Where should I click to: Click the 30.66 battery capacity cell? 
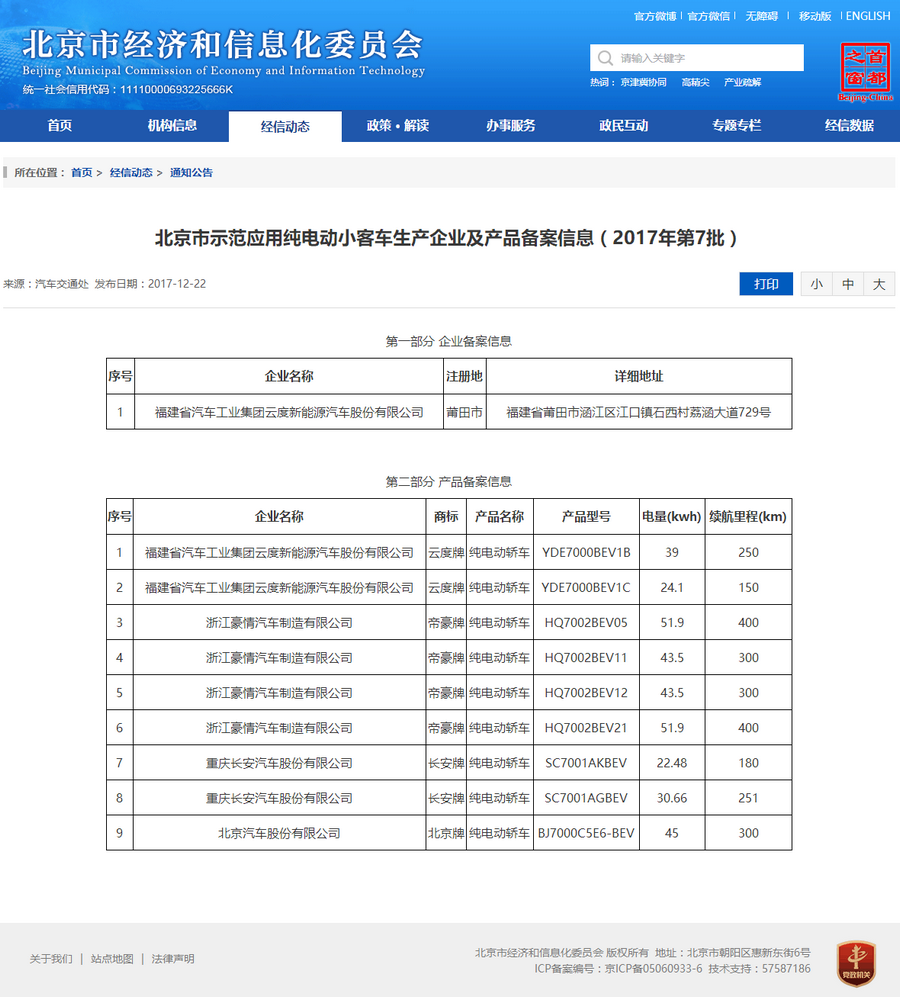point(672,798)
